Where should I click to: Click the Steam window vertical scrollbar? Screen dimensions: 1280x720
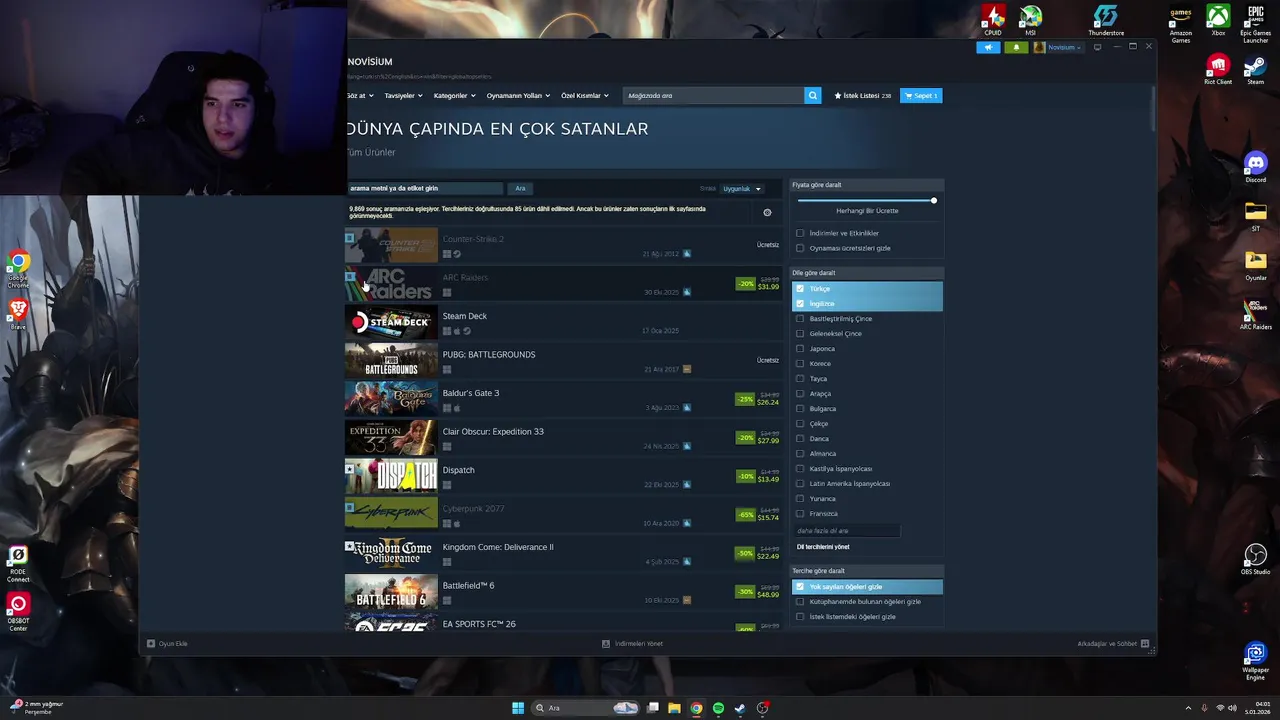[1152, 108]
